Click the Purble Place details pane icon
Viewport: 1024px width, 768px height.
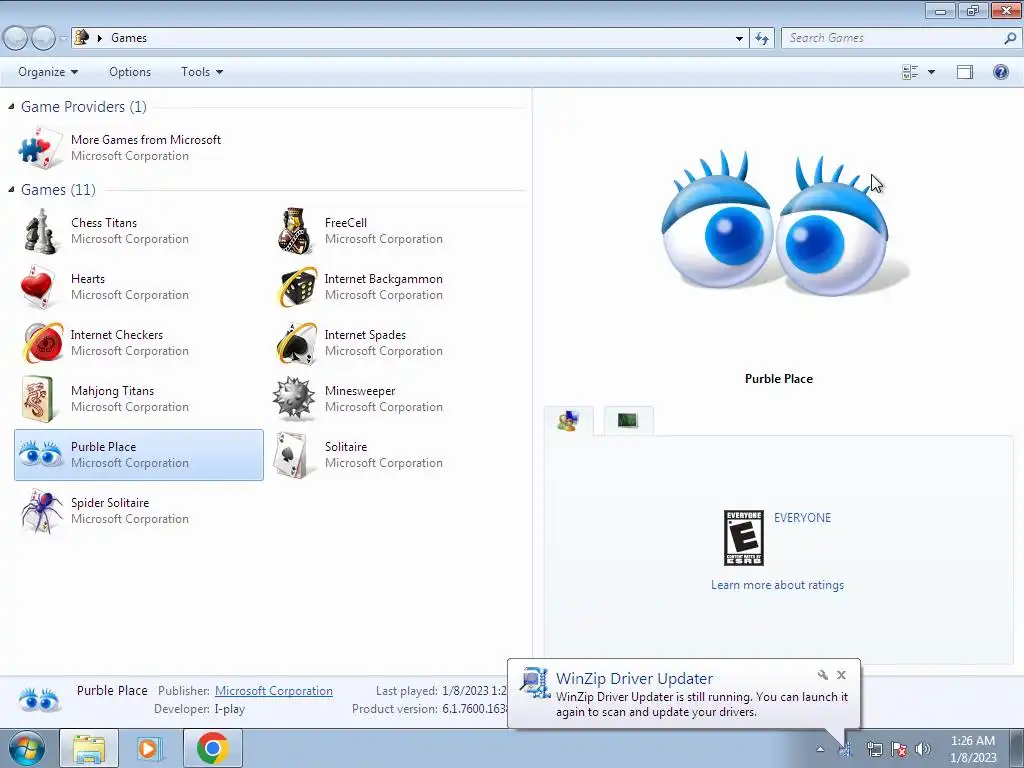click(39, 701)
